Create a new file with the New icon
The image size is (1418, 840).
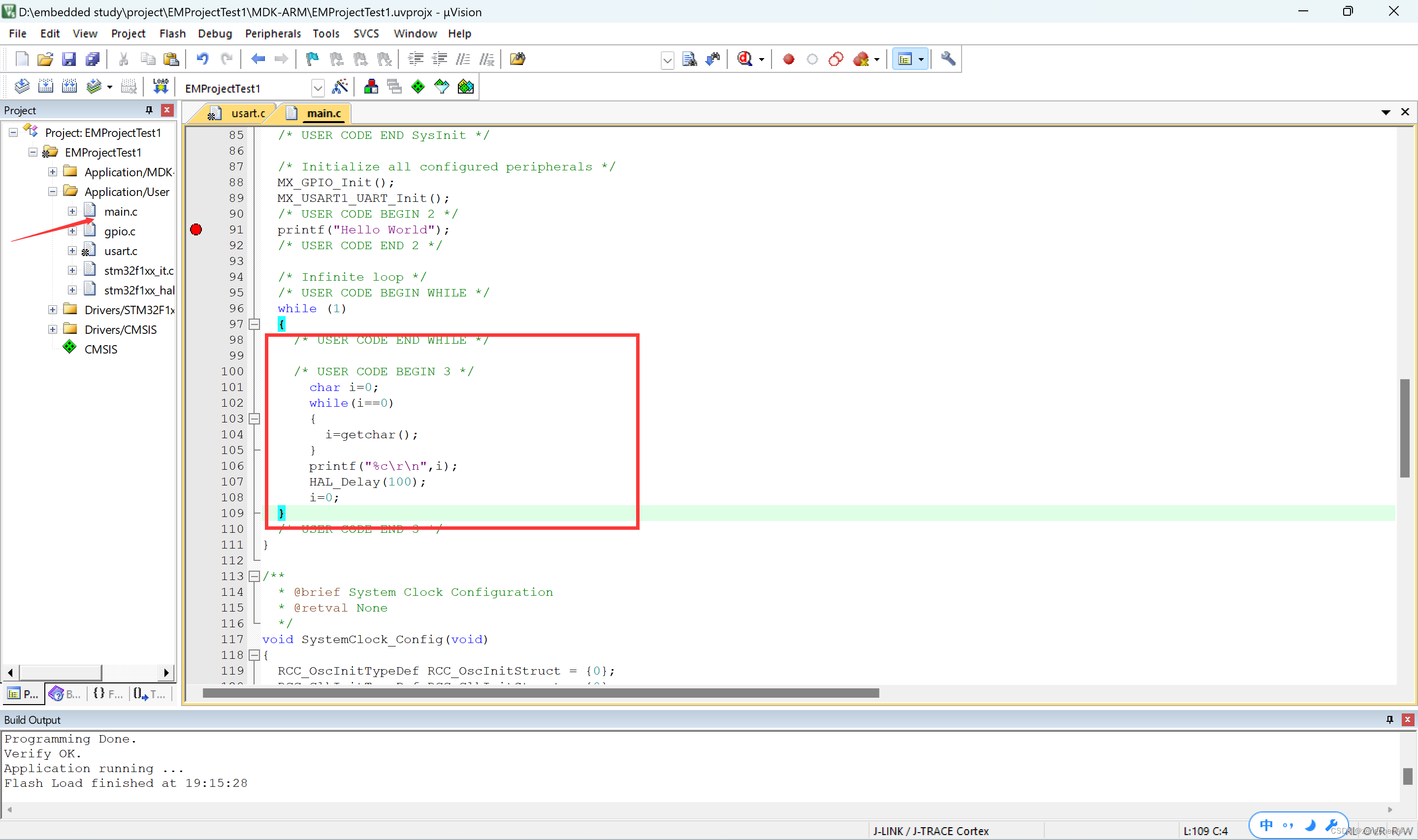22,59
